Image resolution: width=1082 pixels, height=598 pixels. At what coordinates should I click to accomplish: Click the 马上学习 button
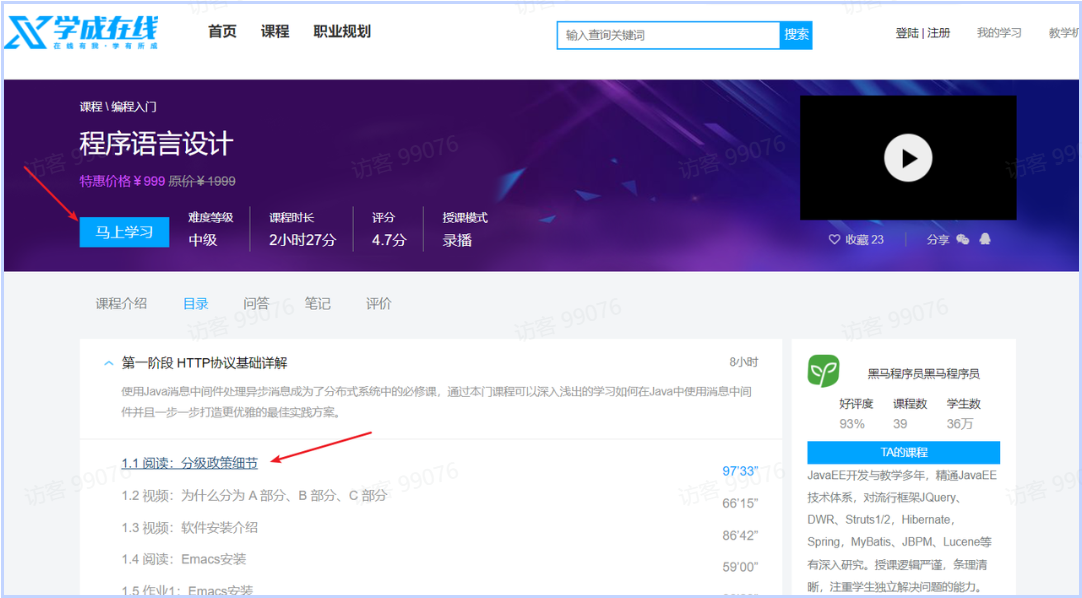pos(124,232)
